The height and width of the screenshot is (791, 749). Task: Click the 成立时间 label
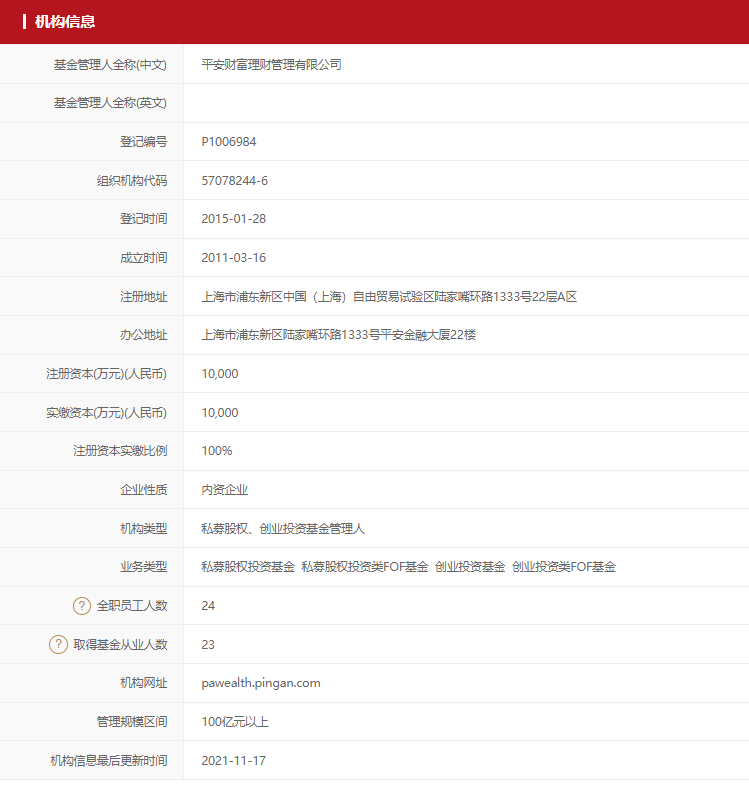click(x=144, y=258)
